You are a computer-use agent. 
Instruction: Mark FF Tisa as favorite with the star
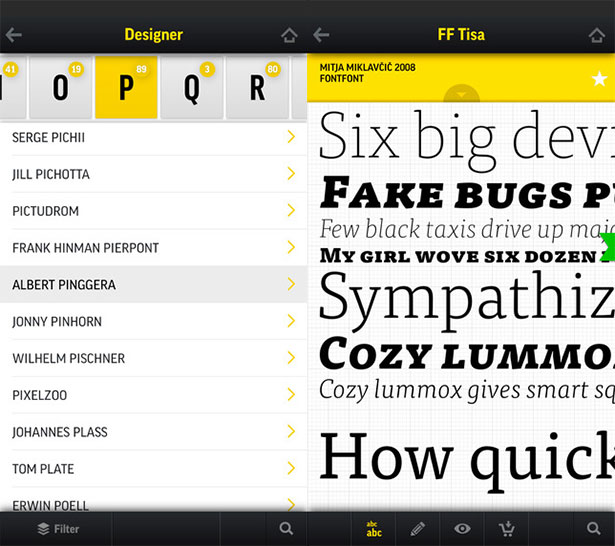coord(599,79)
